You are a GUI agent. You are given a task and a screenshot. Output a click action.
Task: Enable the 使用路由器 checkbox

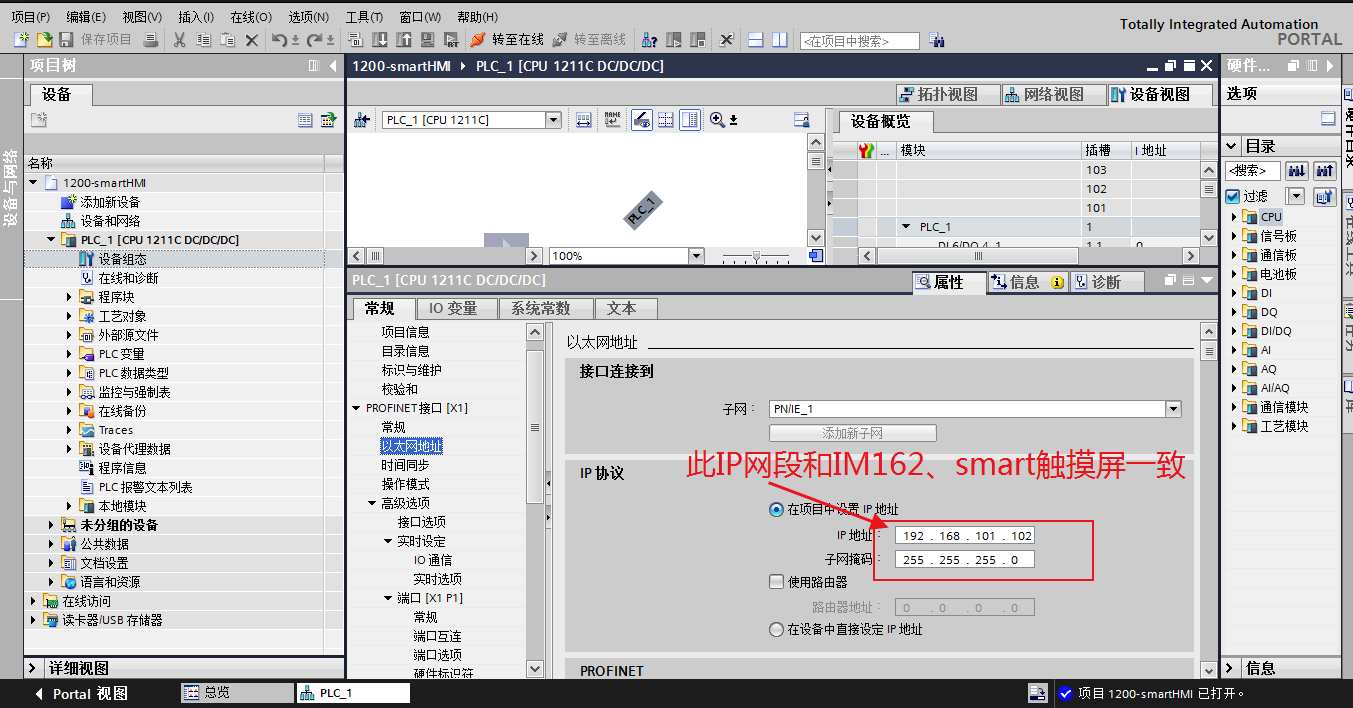point(776,581)
